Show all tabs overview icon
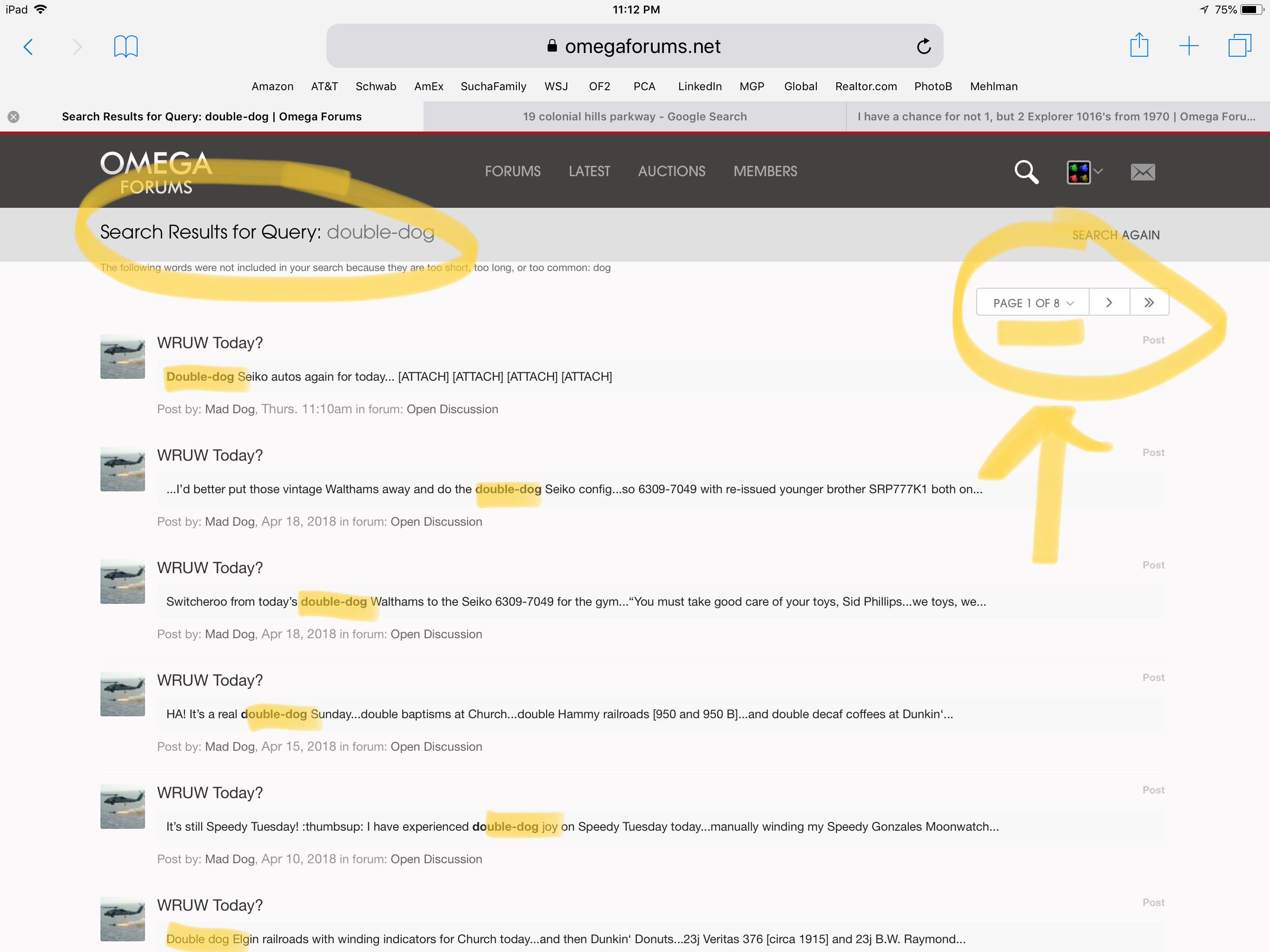 (1239, 46)
